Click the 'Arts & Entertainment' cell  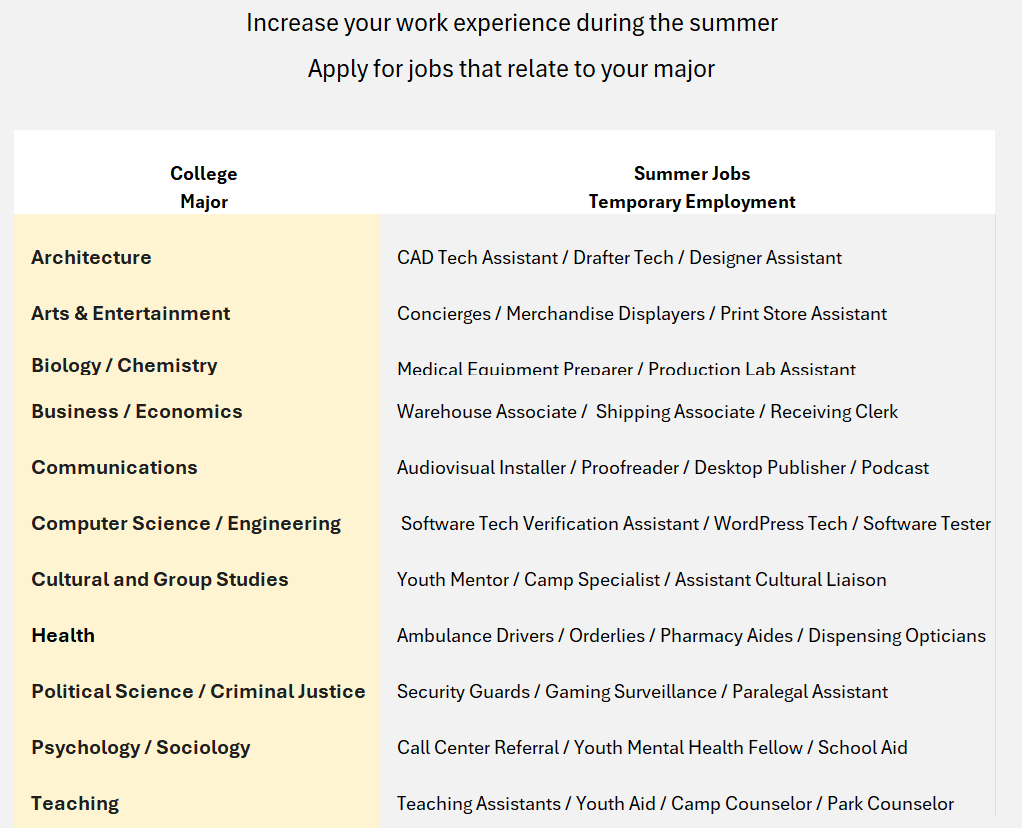coord(130,314)
